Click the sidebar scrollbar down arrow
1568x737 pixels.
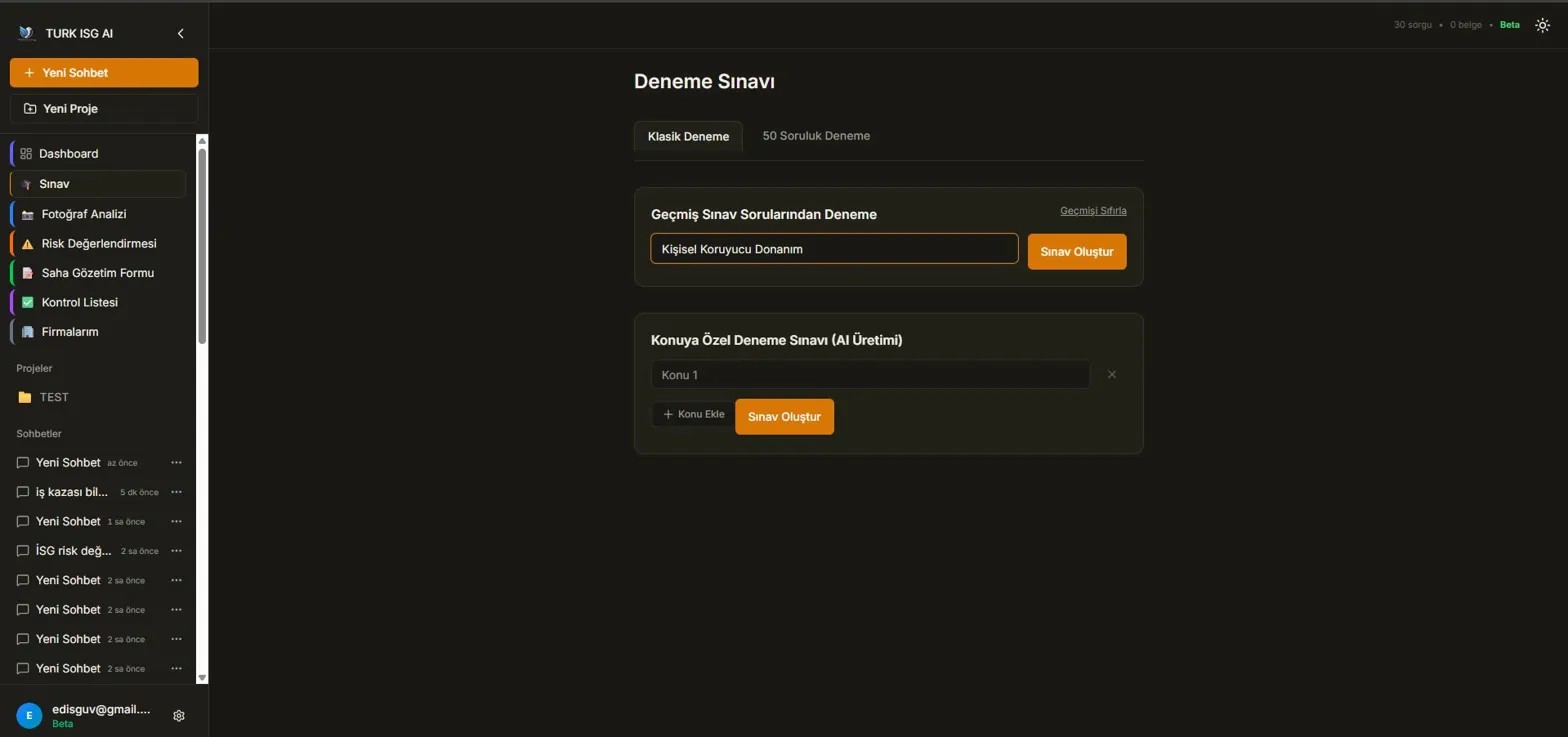[x=202, y=677]
